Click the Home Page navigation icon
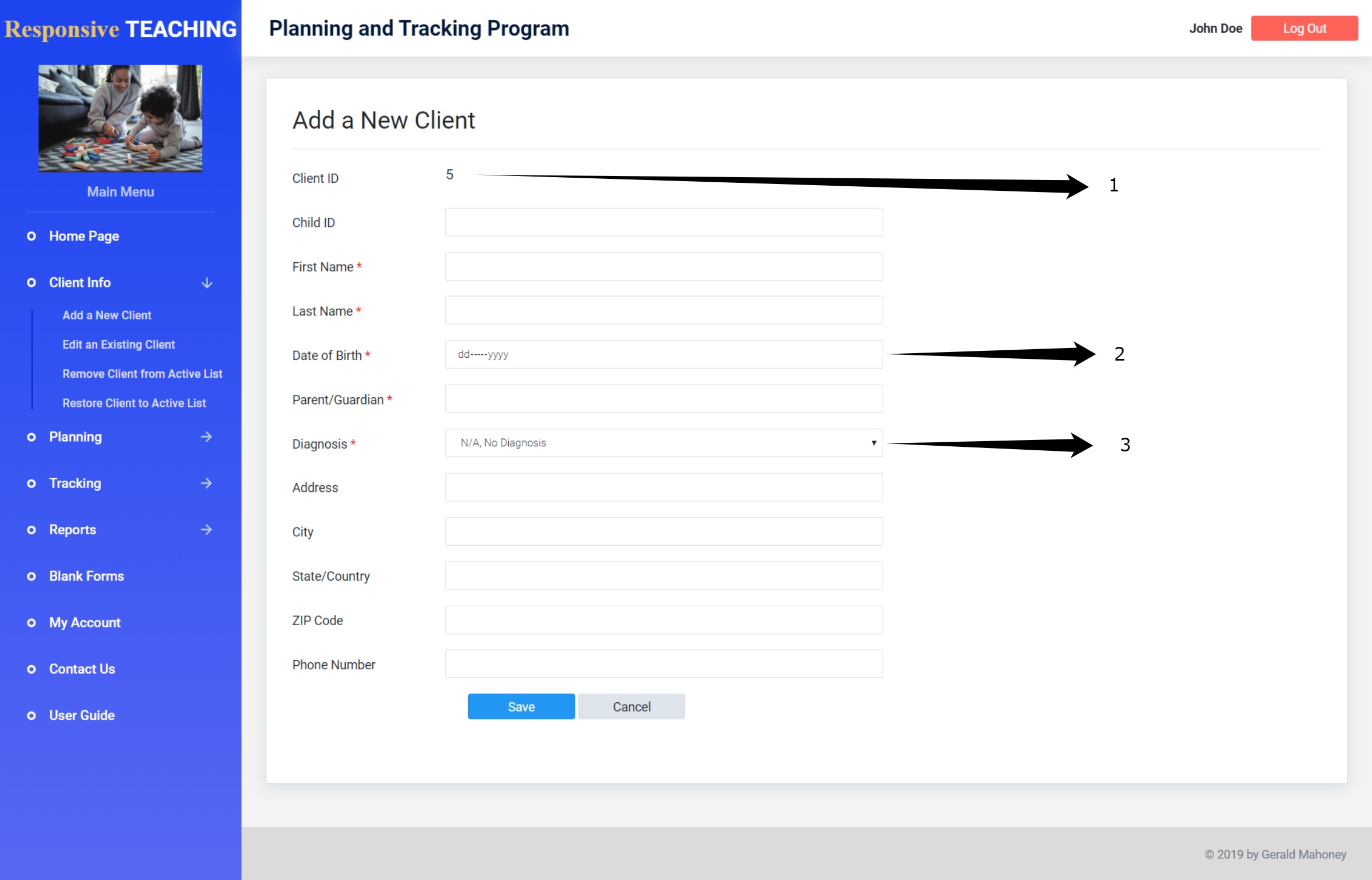Viewport: 1372px width, 880px height. tap(29, 236)
